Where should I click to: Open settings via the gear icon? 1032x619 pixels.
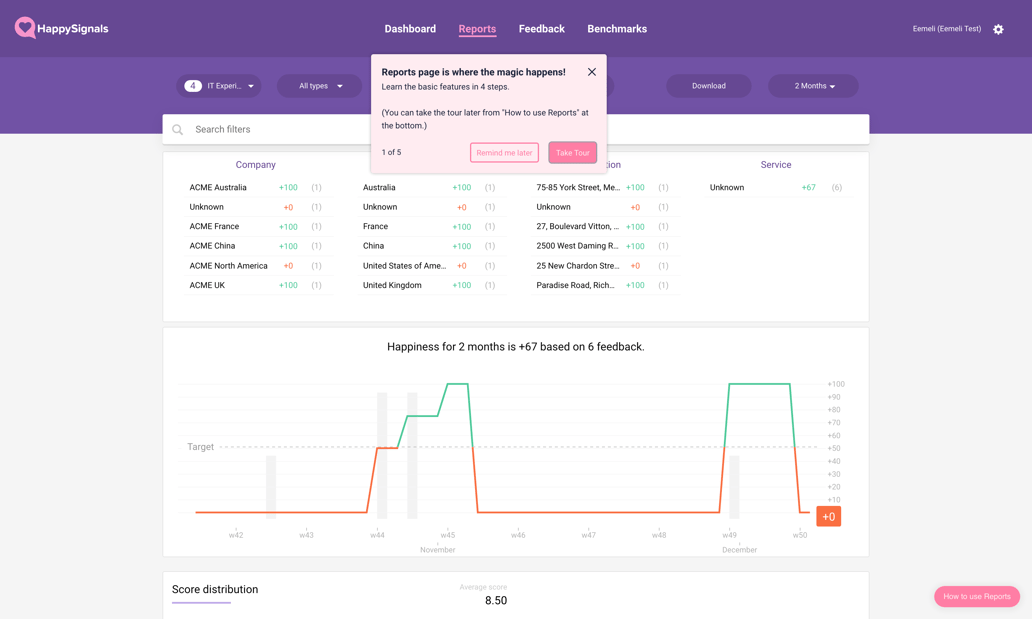[998, 29]
